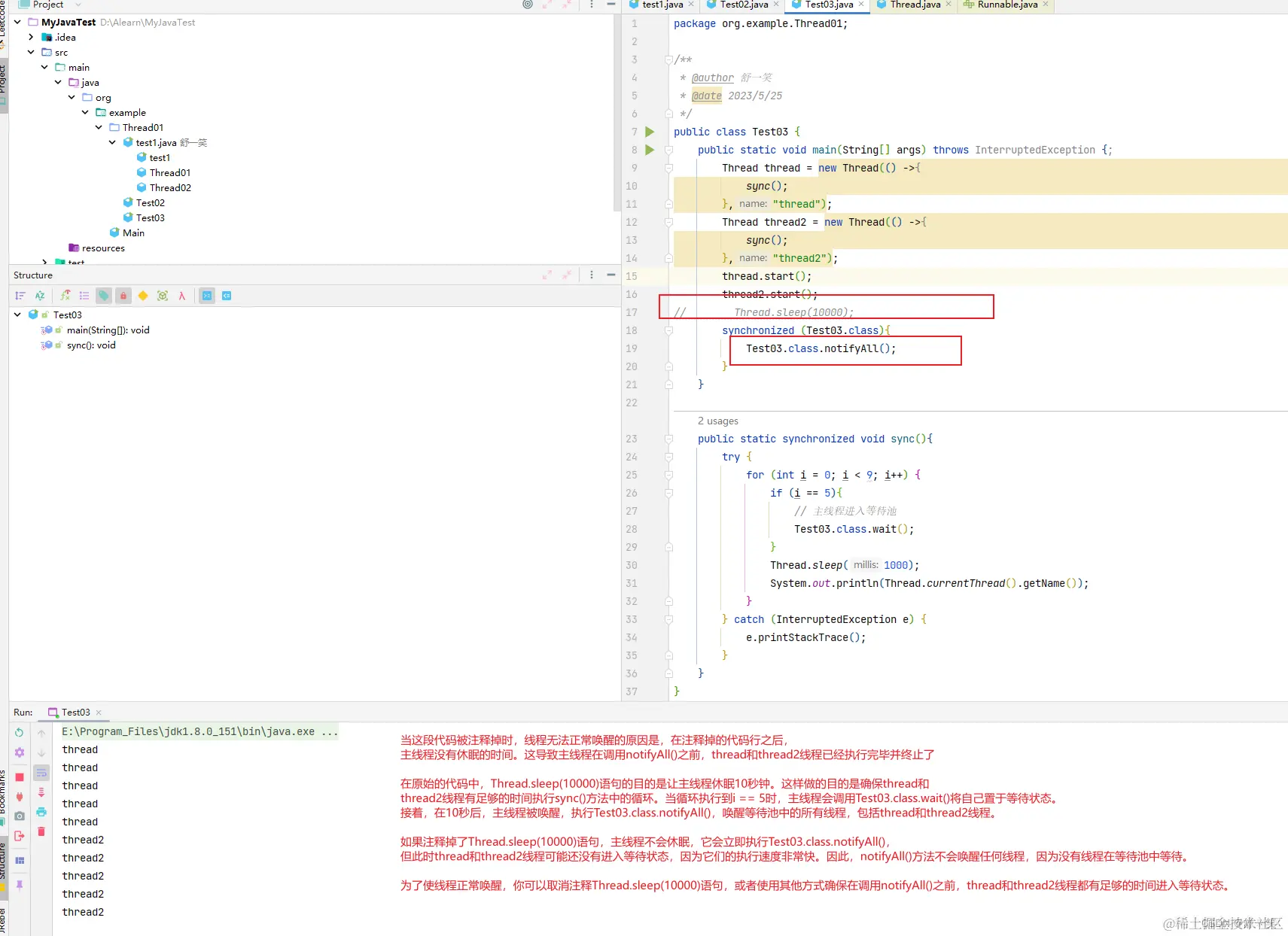The width and height of the screenshot is (1288, 936).
Task: Expand the .idea folder
Action: coord(31,37)
